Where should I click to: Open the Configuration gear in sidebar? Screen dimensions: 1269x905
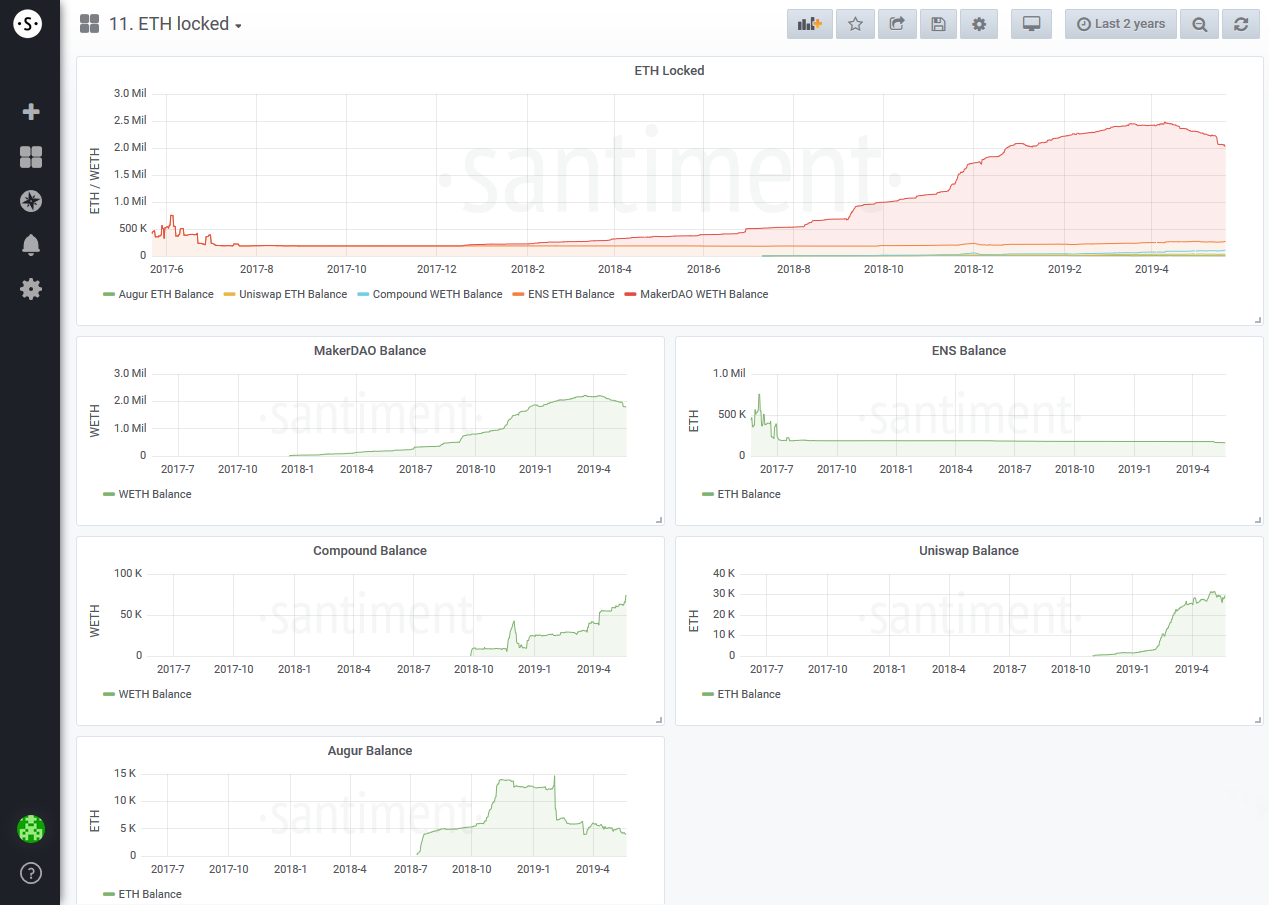(31, 289)
